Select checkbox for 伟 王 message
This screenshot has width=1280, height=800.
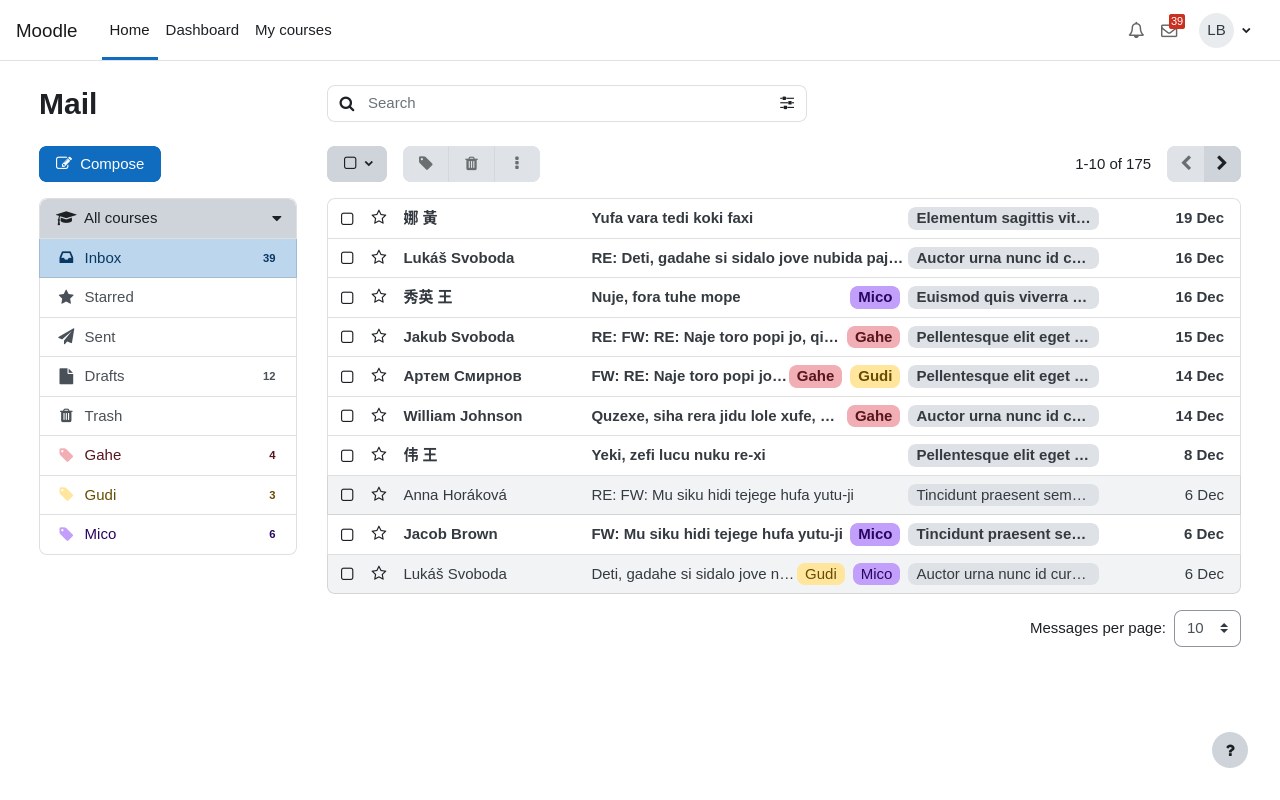pos(347,455)
